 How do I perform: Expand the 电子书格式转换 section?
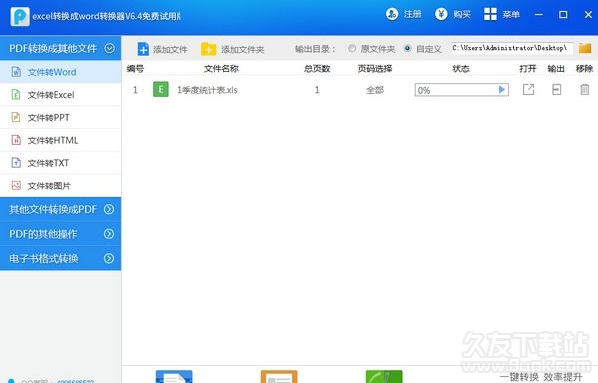point(61,258)
